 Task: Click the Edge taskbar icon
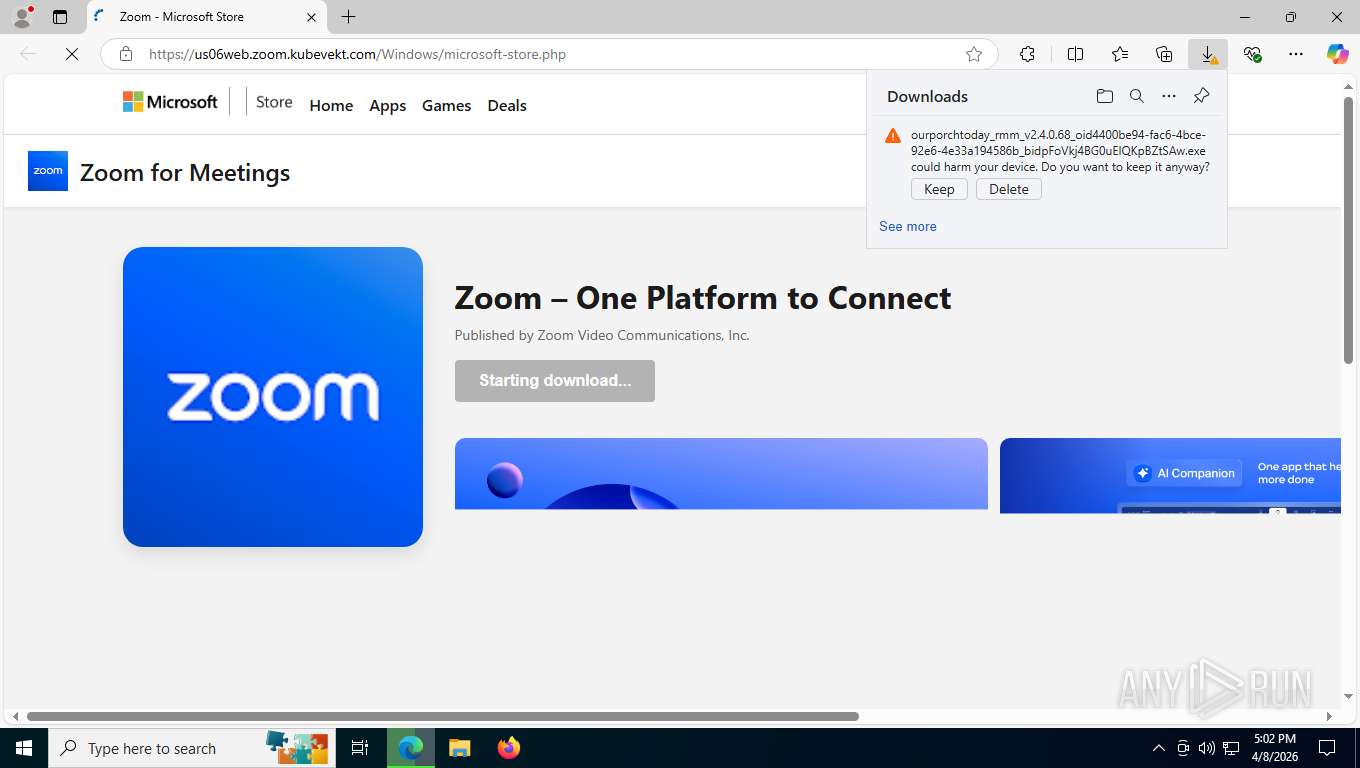[x=410, y=748]
